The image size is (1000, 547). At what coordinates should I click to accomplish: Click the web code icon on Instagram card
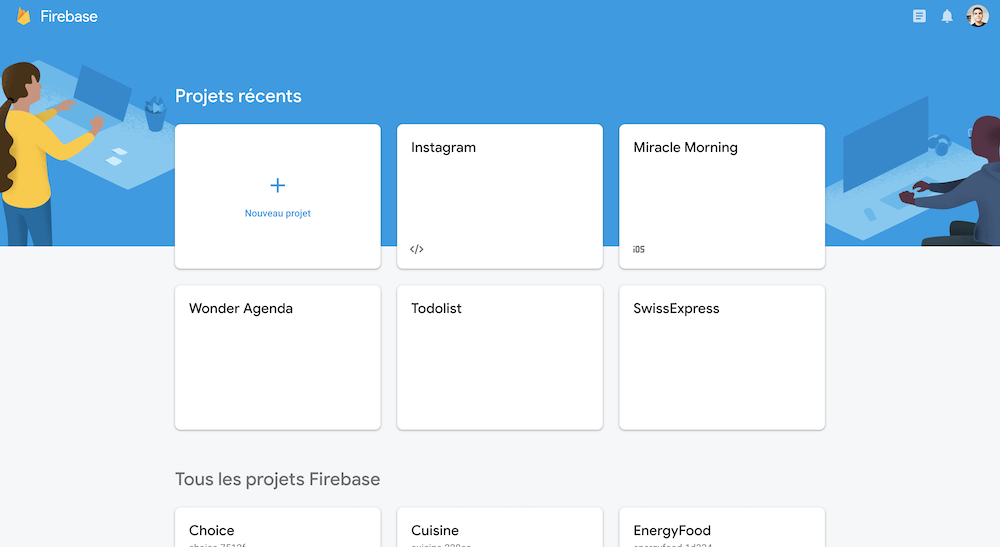coord(416,249)
